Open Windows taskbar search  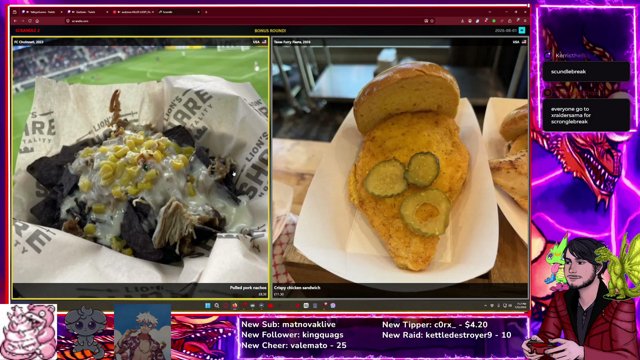pos(217,306)
